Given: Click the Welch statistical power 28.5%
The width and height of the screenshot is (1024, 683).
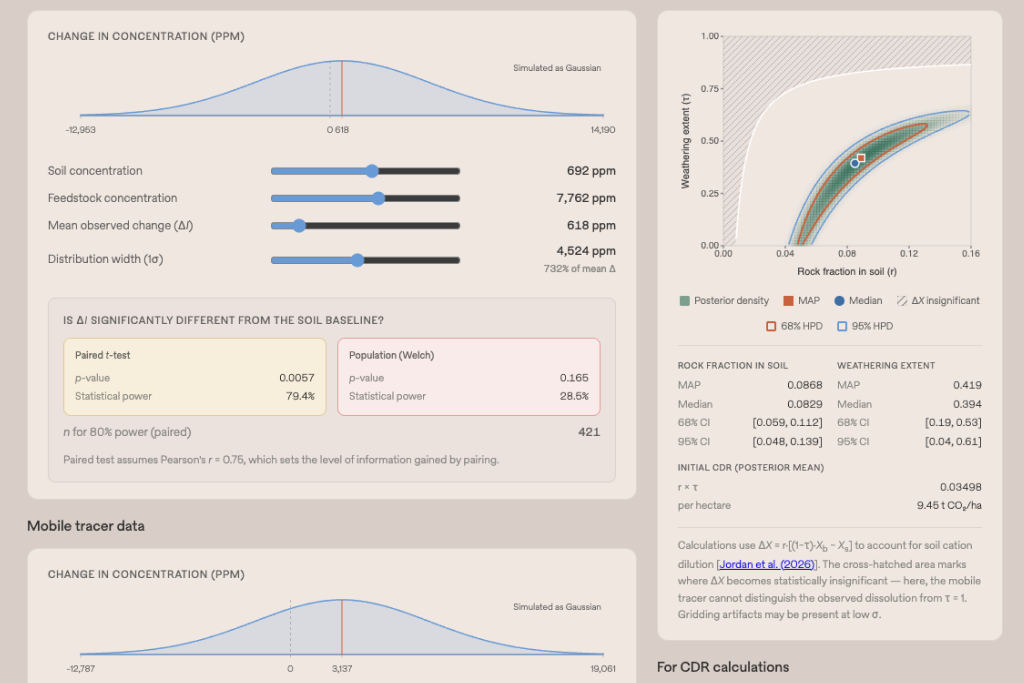Looking at the screenshot, I should (x=574, y=396).
